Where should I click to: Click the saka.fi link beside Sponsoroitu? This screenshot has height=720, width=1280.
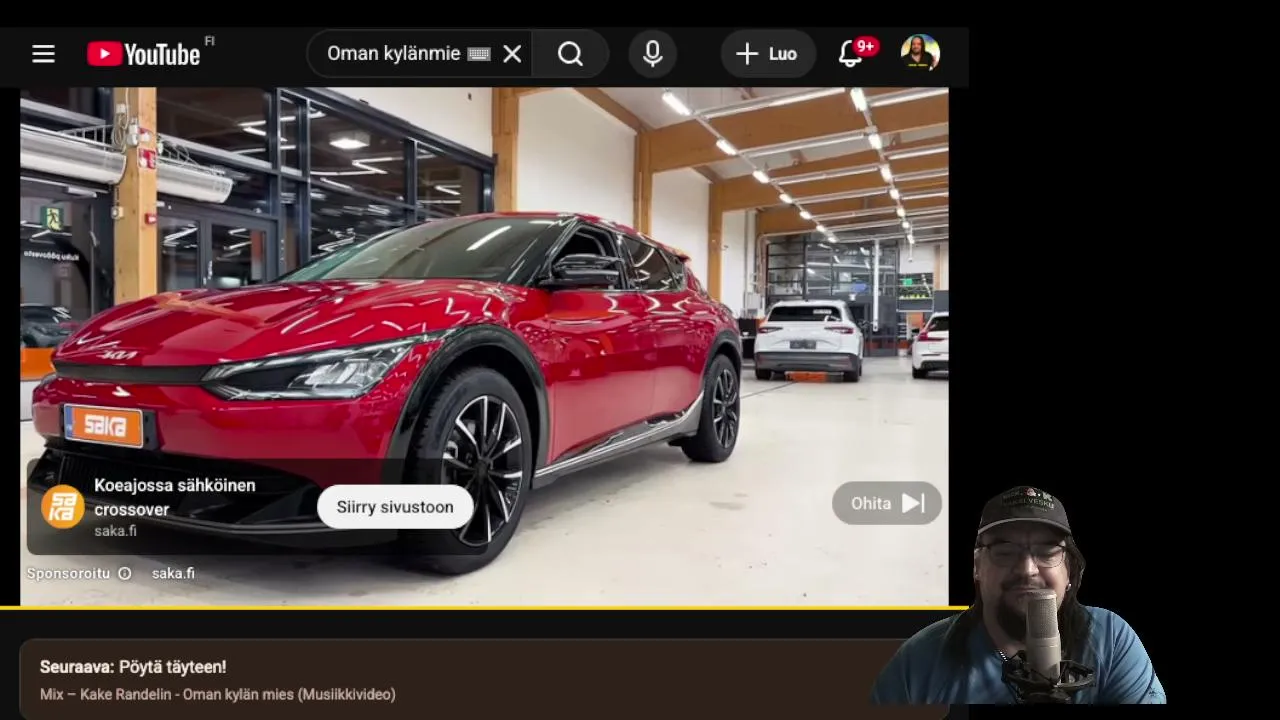point(173,573)
